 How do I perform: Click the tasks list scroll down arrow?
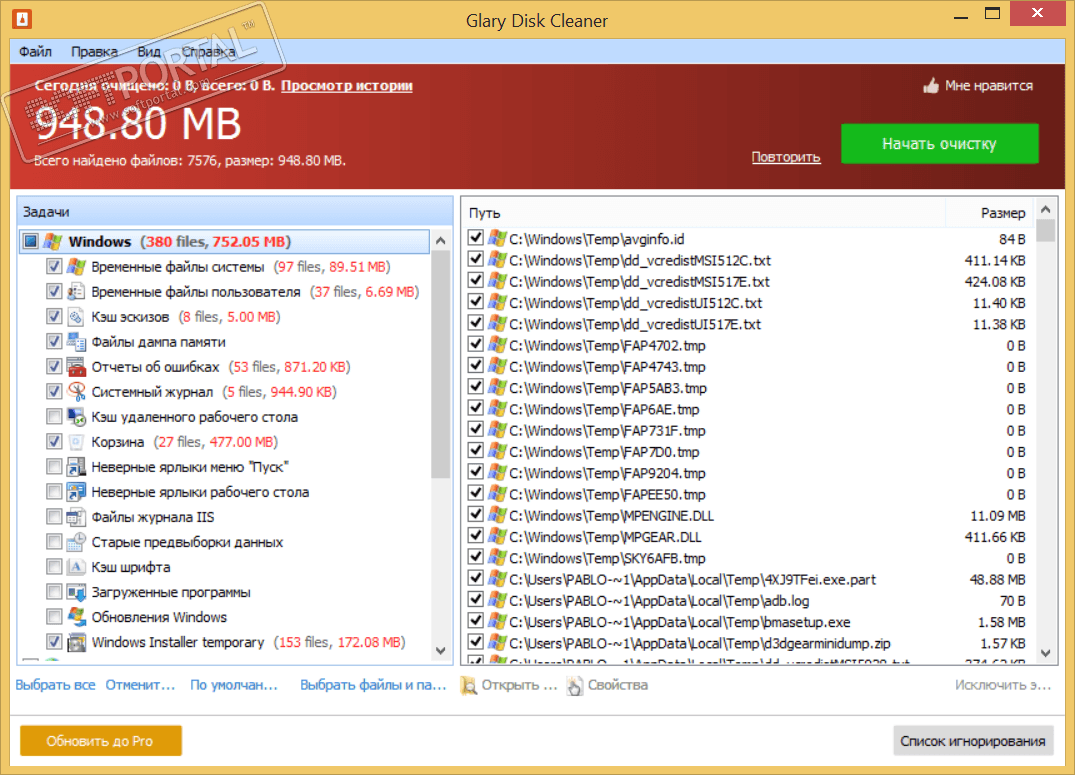(441, 651)
